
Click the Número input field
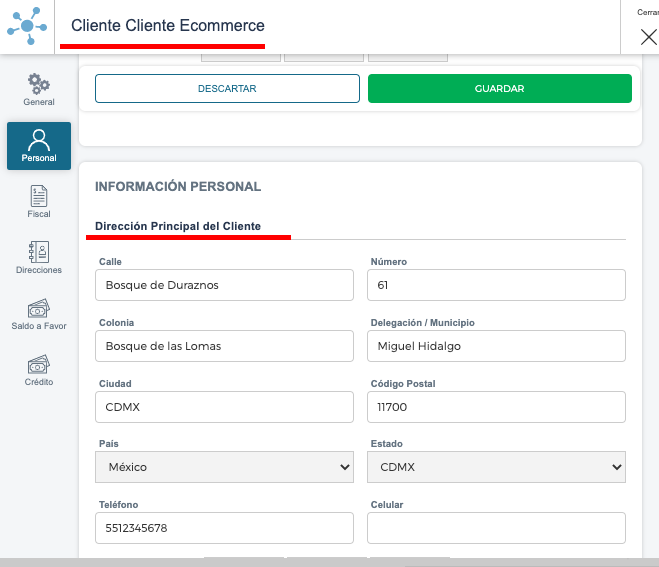click(x=496, y=285)
